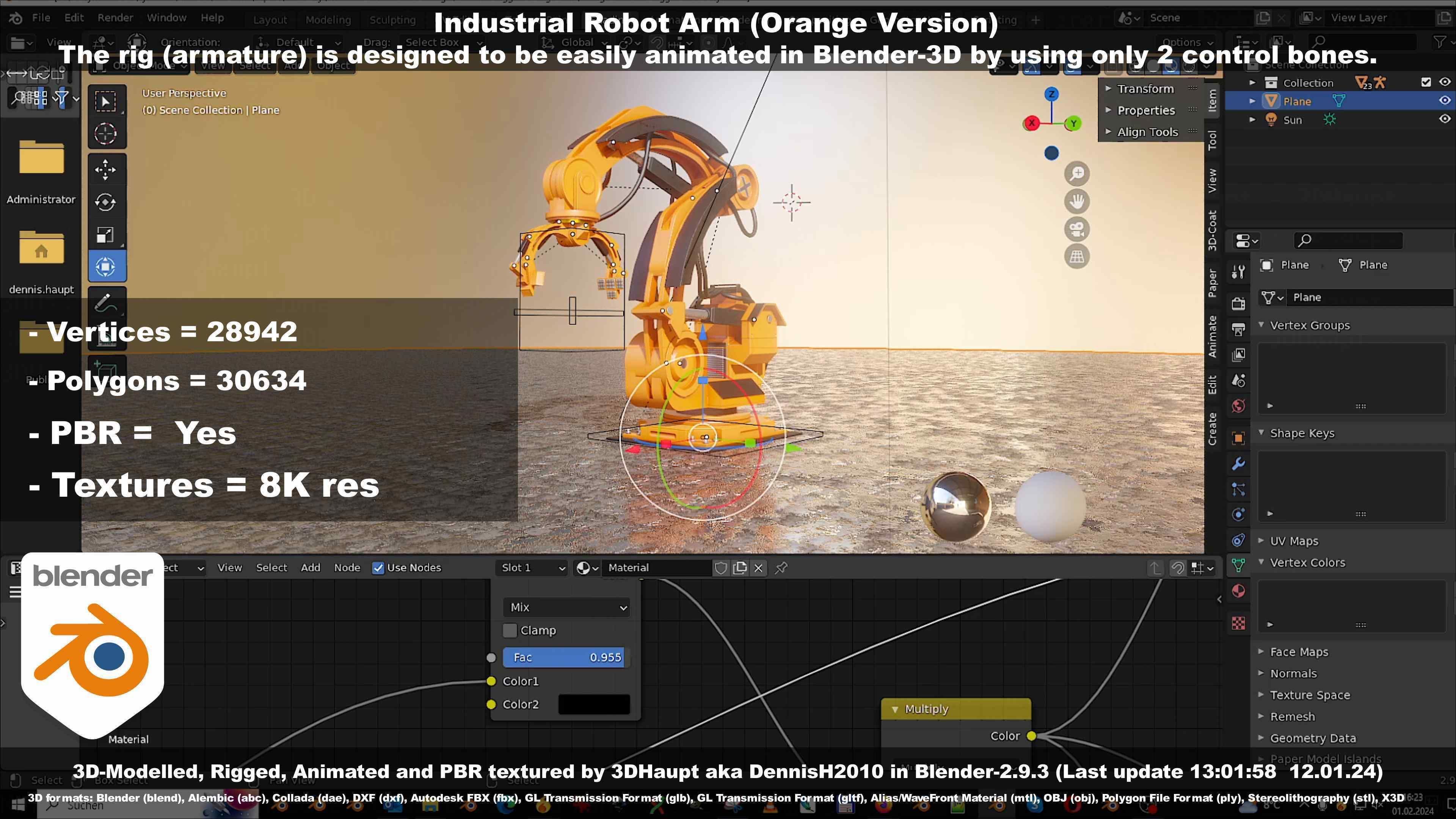Hide Plane object via eye icon
1456x819 pixels.
[1445, 100]
